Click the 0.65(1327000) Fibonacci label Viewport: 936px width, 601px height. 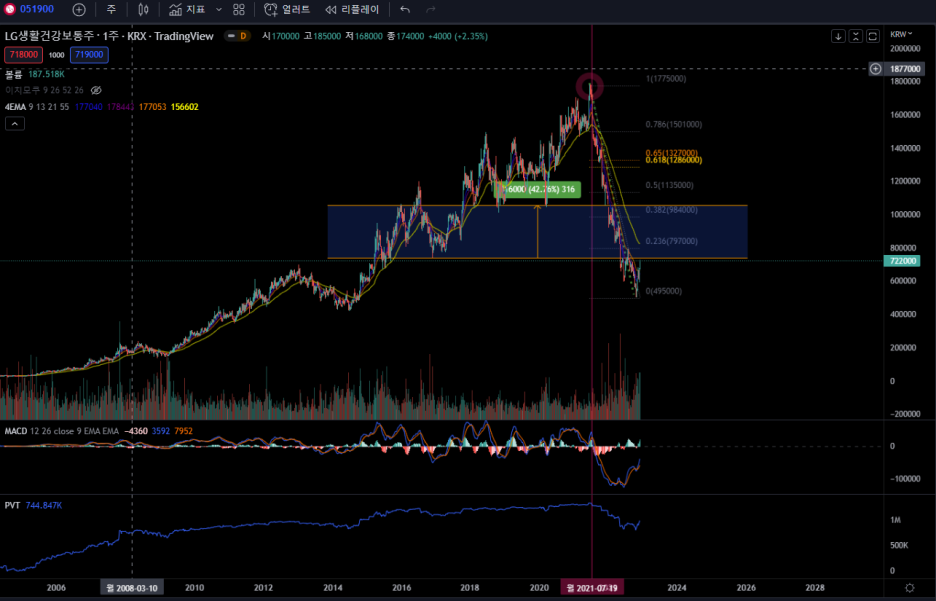(x=672, y=153)
